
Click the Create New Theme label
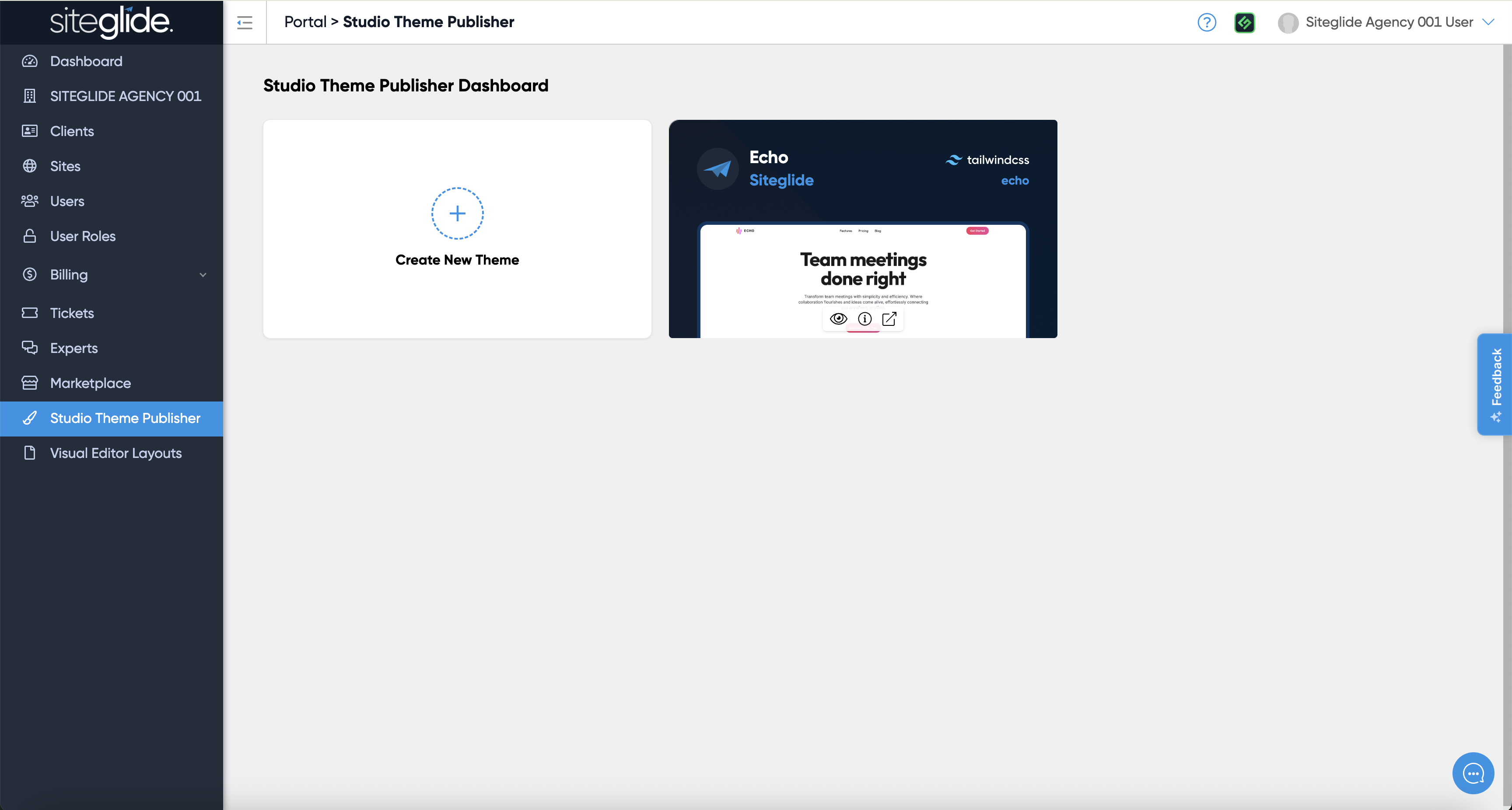pos(457,260)
